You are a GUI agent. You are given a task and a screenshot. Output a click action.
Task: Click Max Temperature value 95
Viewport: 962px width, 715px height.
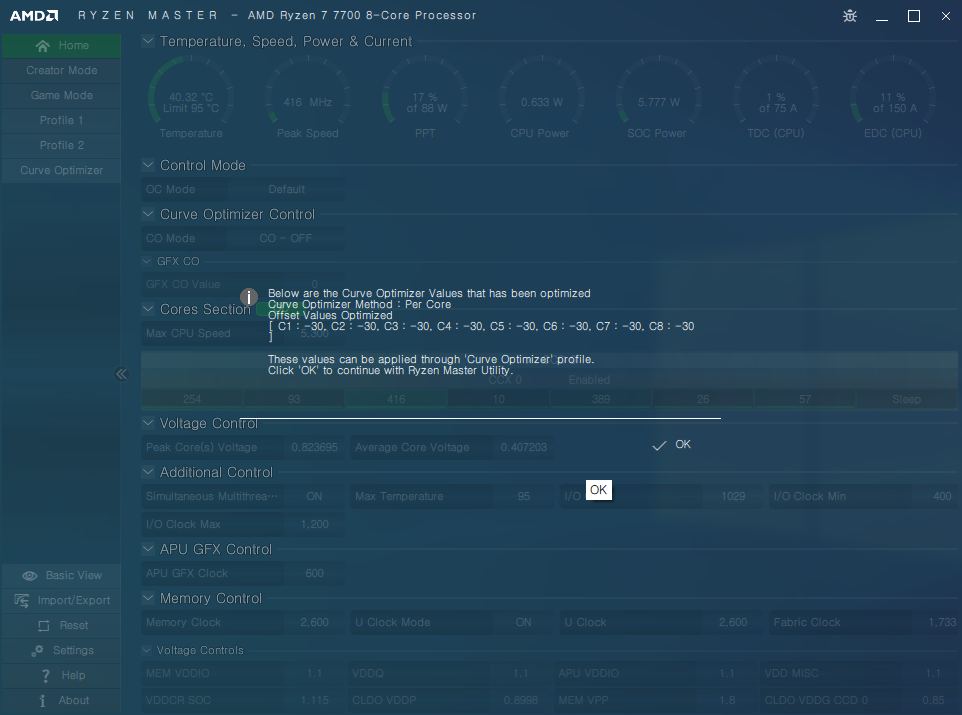(523, 497)
